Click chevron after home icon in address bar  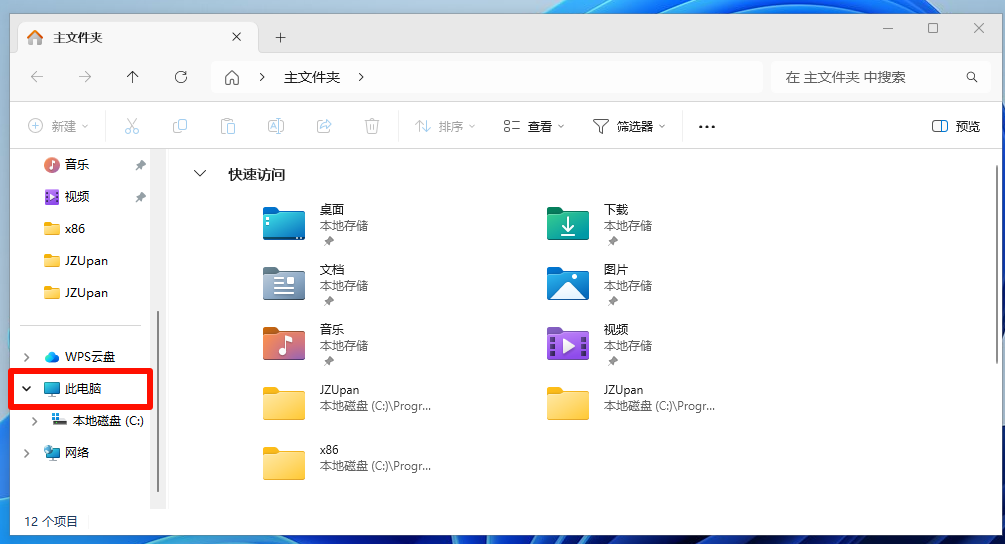[262, 77]
